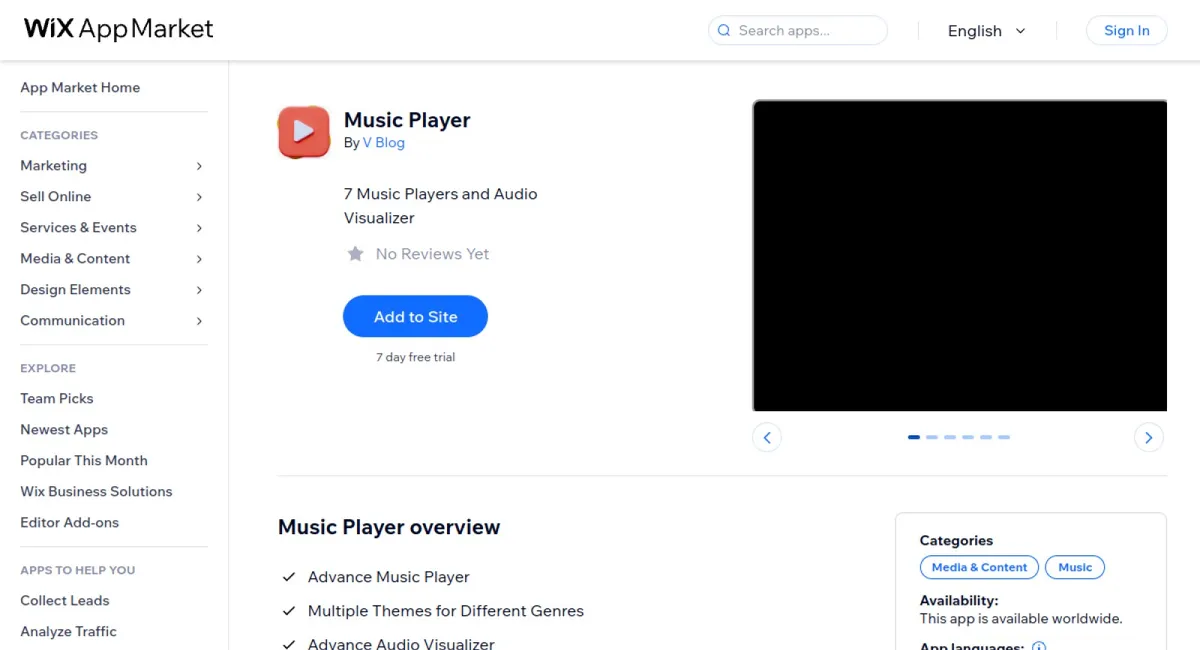Expand Services & Events category chevron

tap(199, 228)
